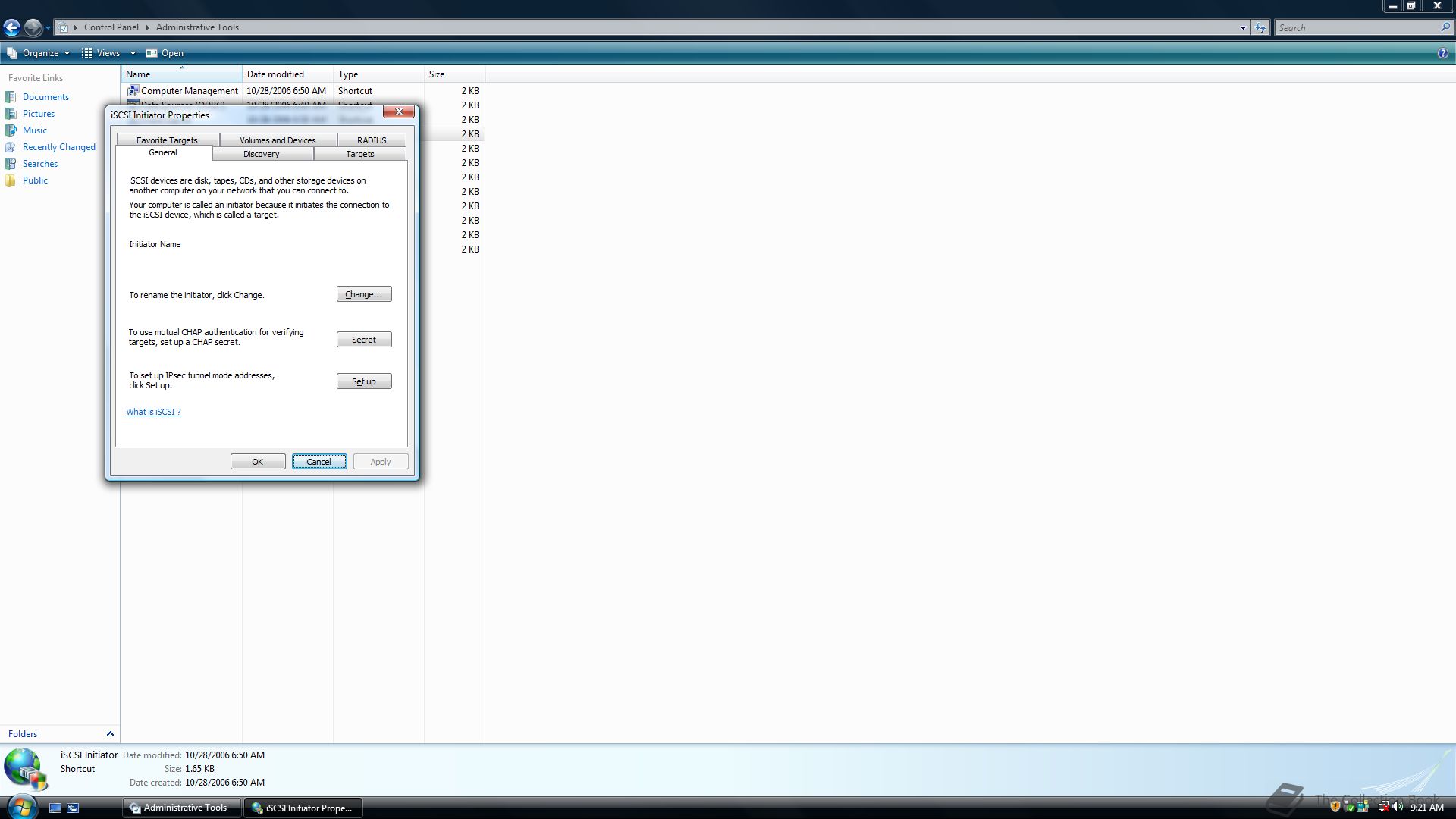
Task: Open the Help question mark icon
Action: [1442, 53]
